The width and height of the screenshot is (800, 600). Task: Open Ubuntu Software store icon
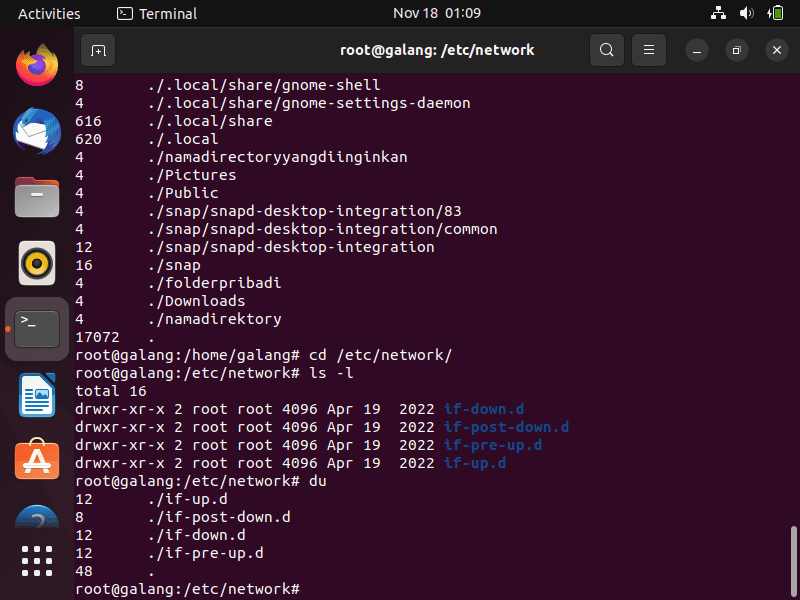coord(37,461)
